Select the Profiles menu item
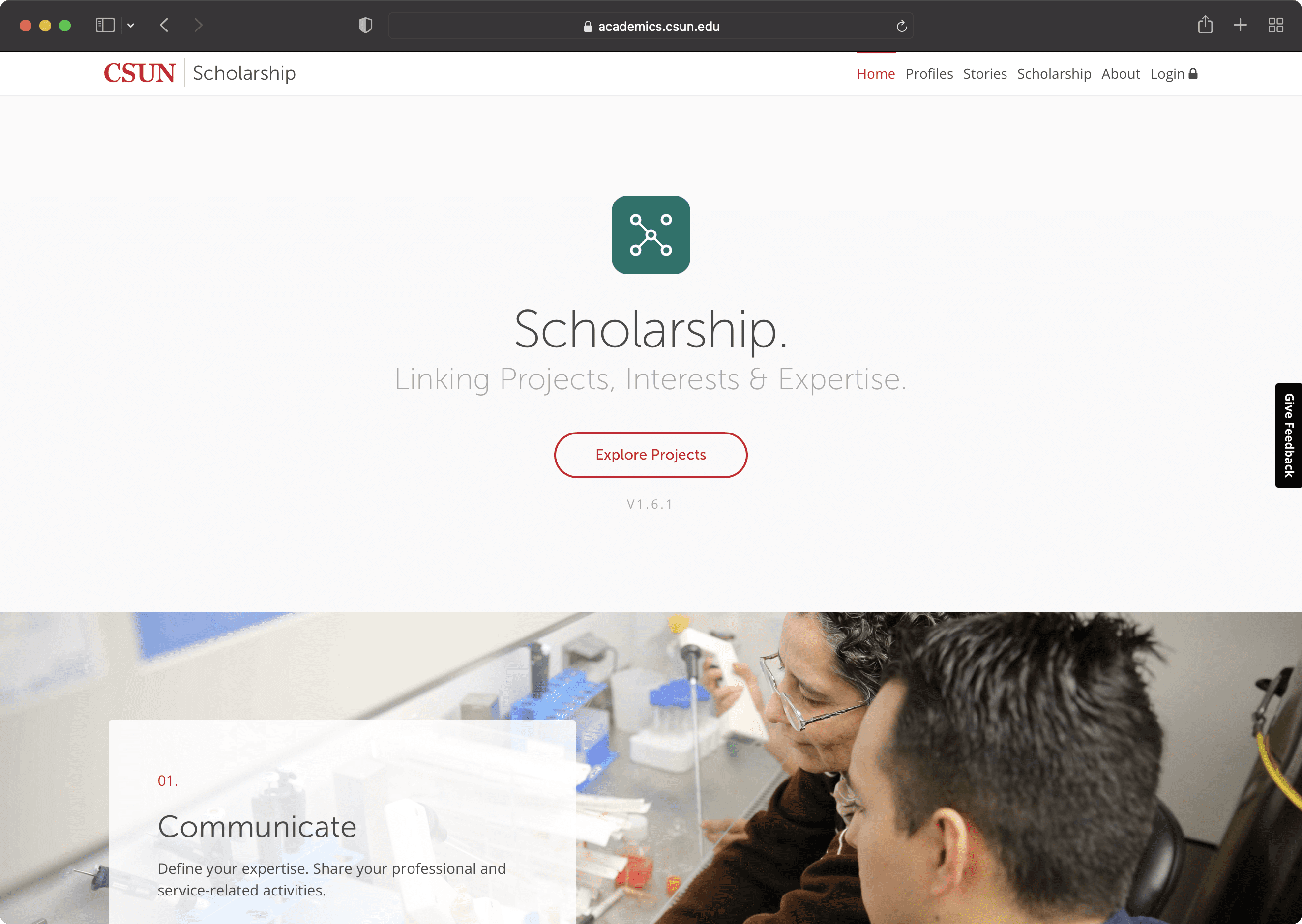 click(x=927, y=73)
